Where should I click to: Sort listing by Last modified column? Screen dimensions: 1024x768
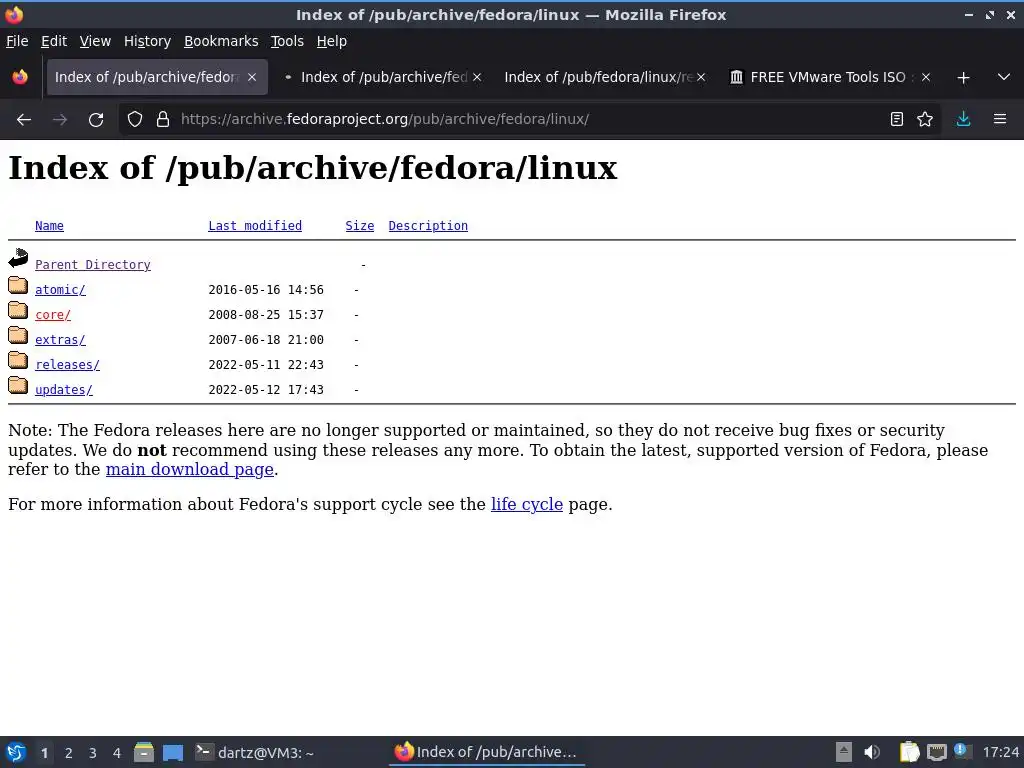tap(255, 226)
